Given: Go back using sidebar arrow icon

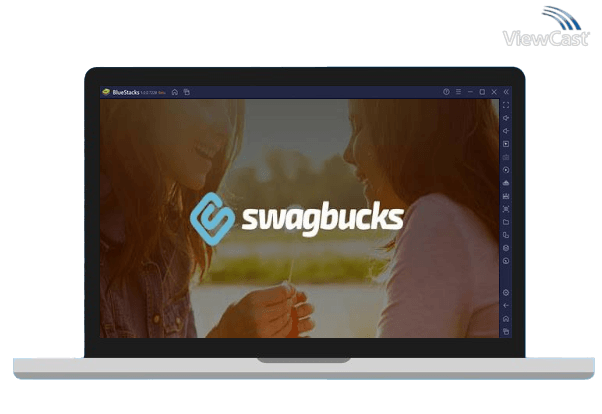Looking at the screenshot, I should [506, 306].
